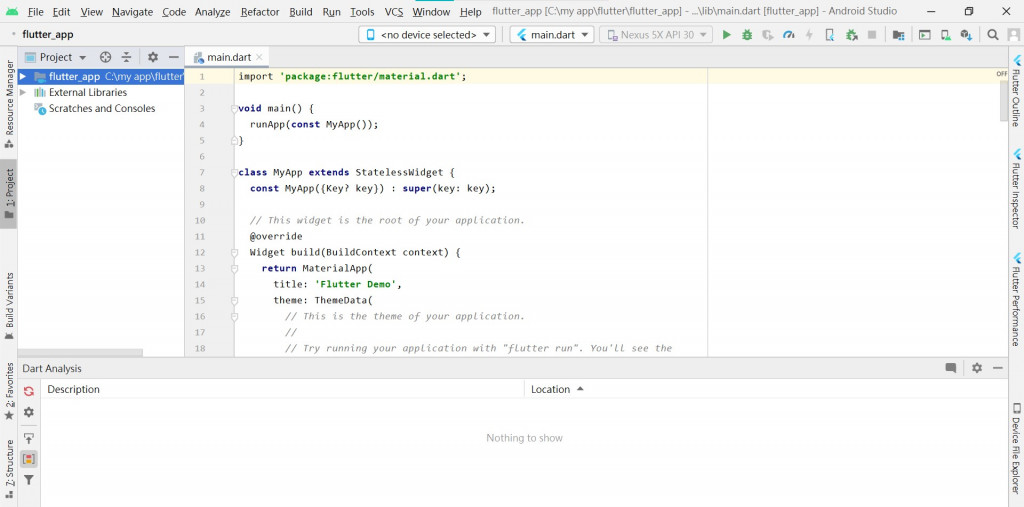The height and width of the screenshot is (507, 1024).
Task: Click the Run with Coverage icon
Action: point(768,35)
